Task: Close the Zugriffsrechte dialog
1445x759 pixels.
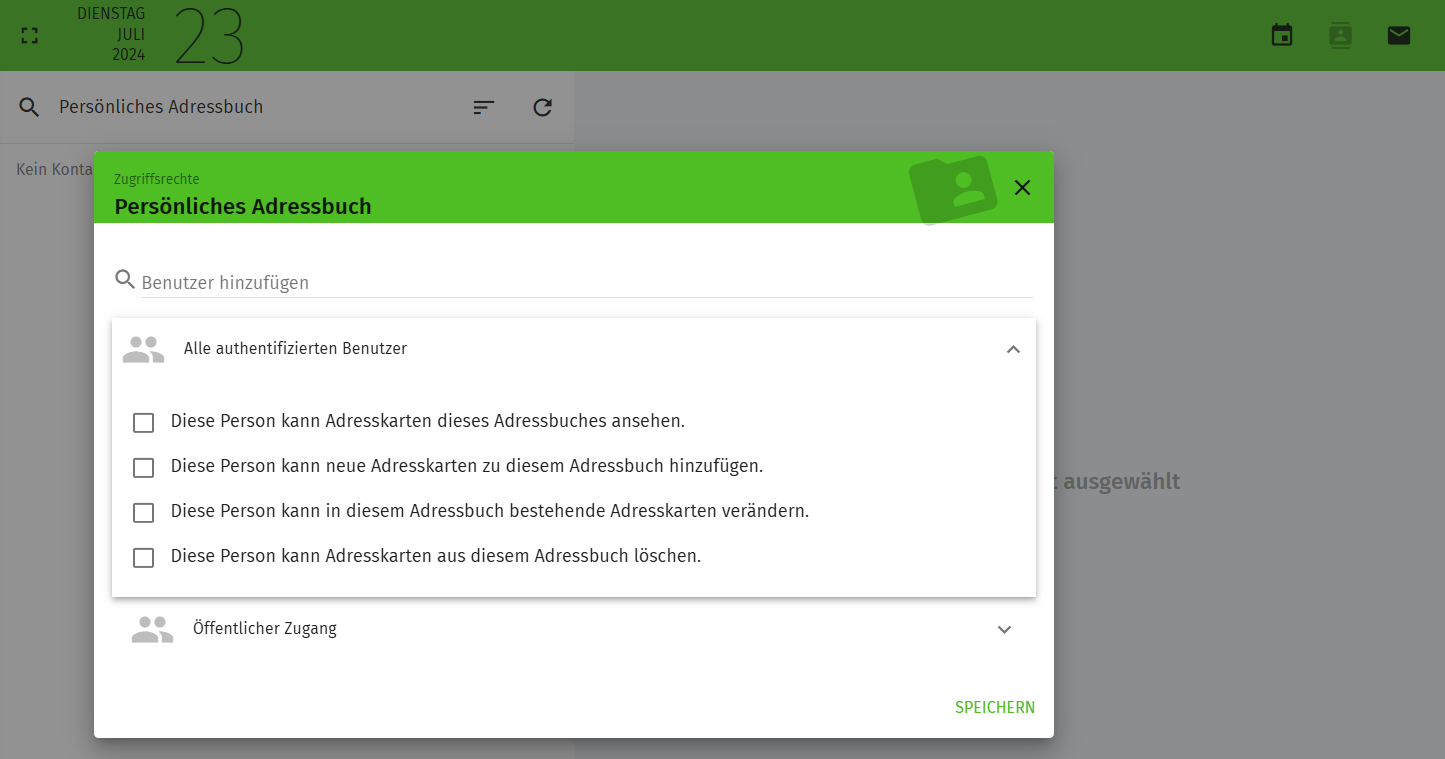Action: click(x=1022, y=187)
